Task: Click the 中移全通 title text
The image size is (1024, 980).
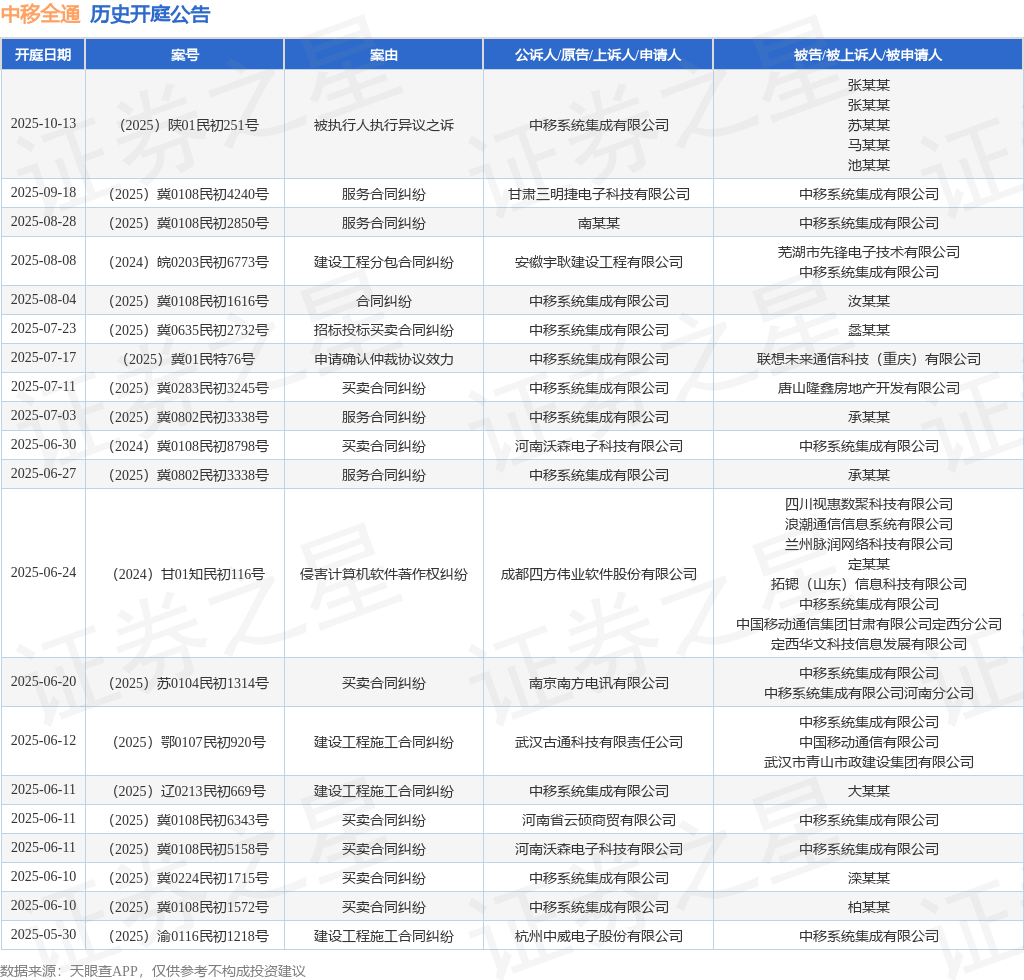Action: pos(40,14)
